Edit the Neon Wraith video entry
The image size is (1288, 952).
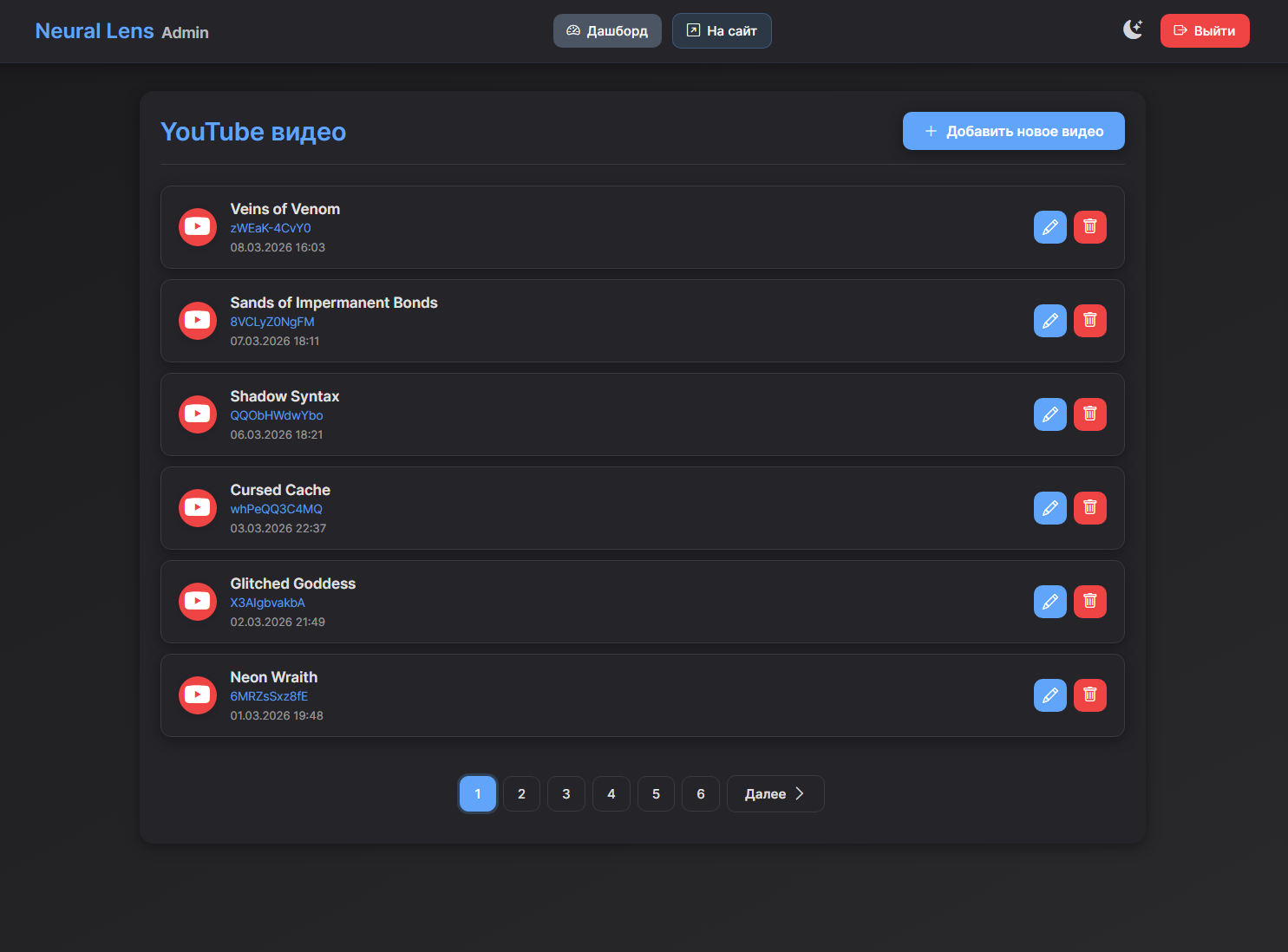[x=1049, y=695]
